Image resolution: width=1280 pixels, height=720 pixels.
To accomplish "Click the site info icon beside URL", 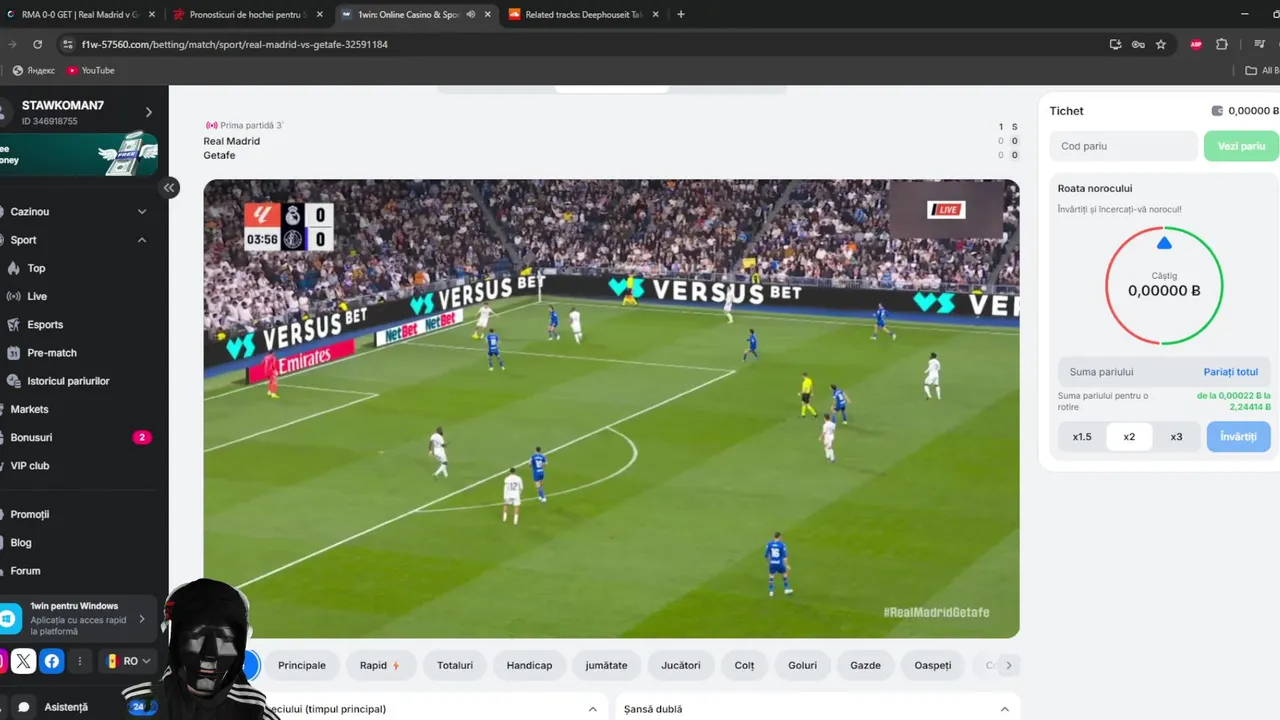I will point(68,44).
